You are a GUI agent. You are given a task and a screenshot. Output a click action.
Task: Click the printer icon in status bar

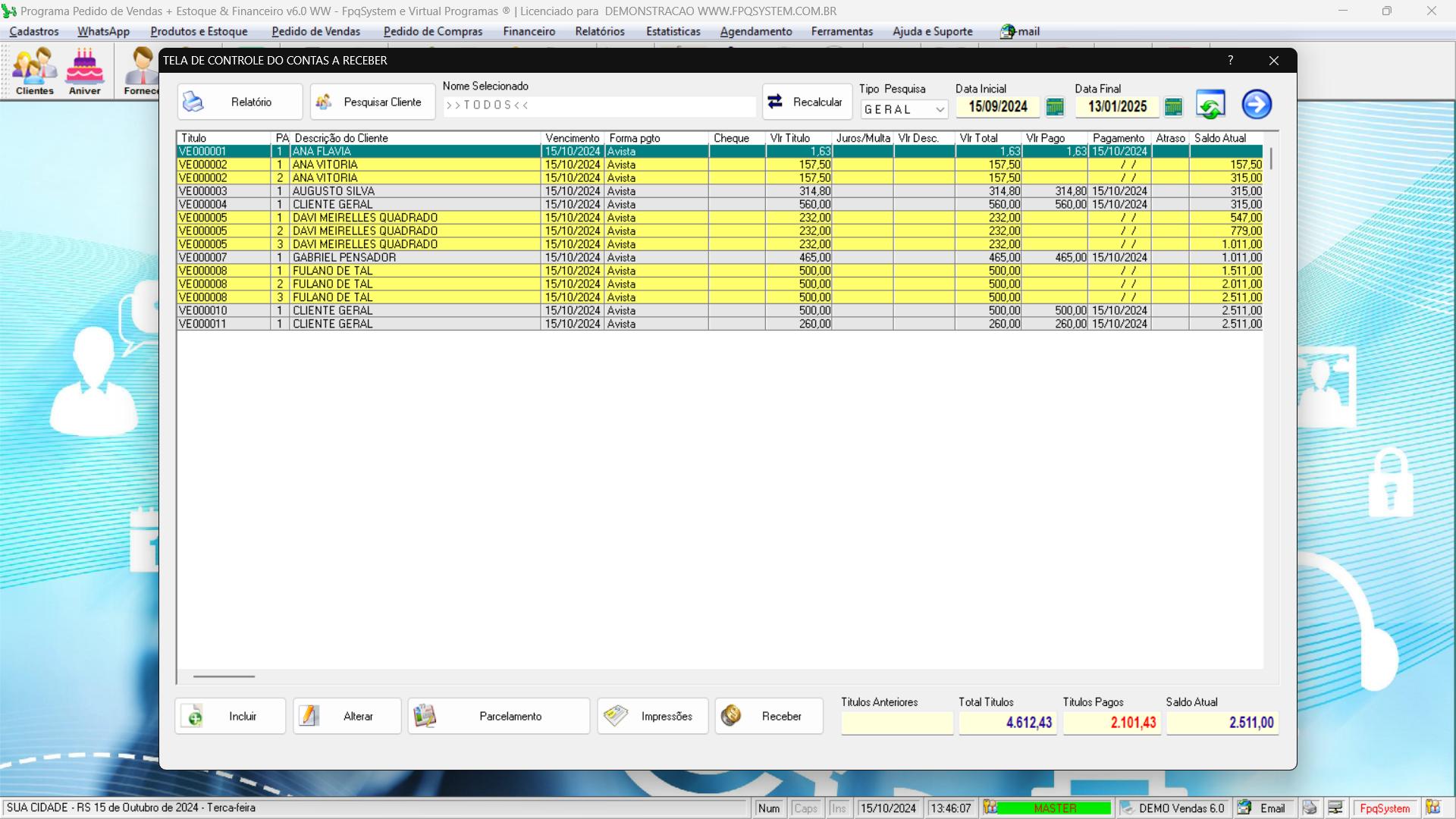1310,808
